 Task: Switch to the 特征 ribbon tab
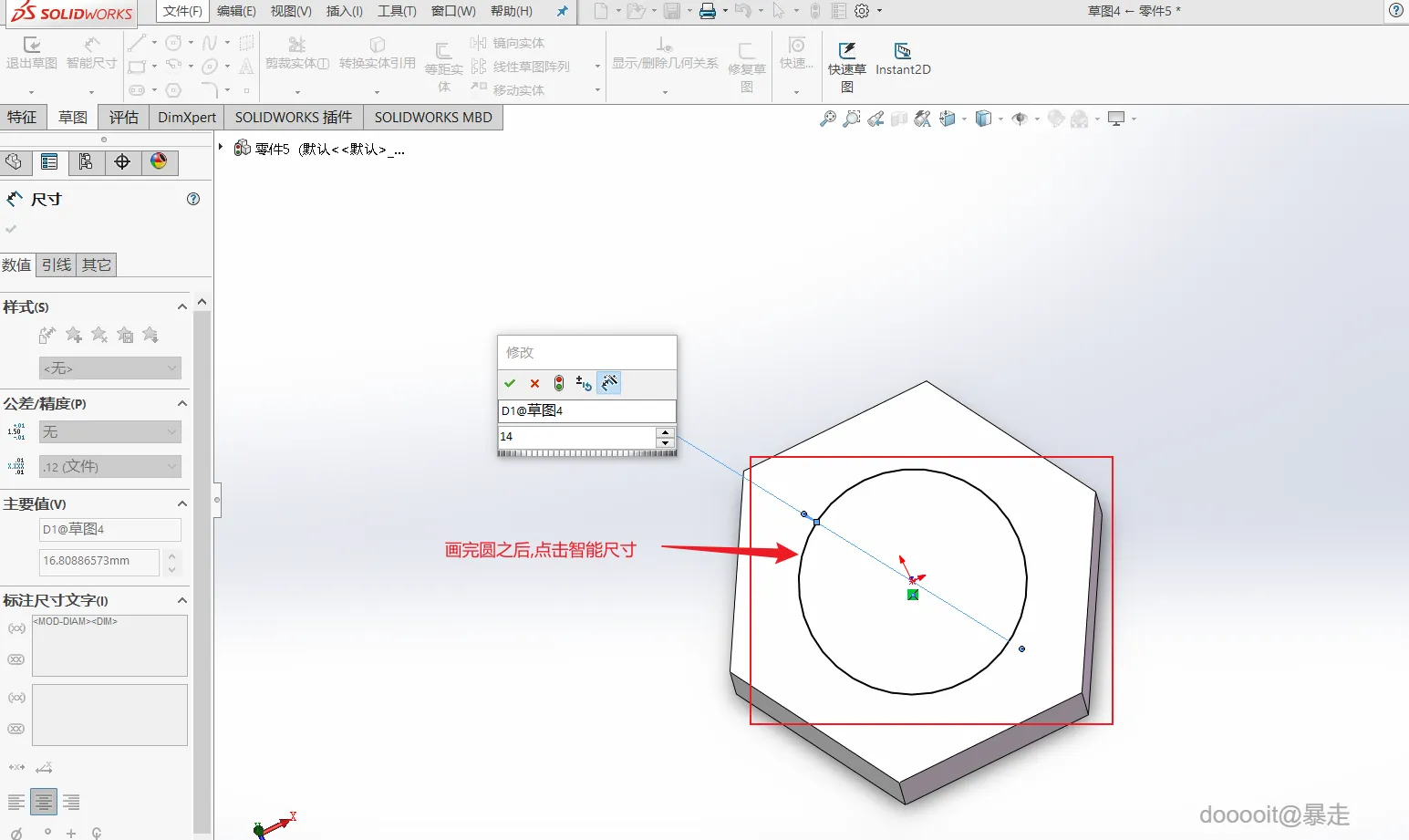pyautogui.click(x=22, y=117)
